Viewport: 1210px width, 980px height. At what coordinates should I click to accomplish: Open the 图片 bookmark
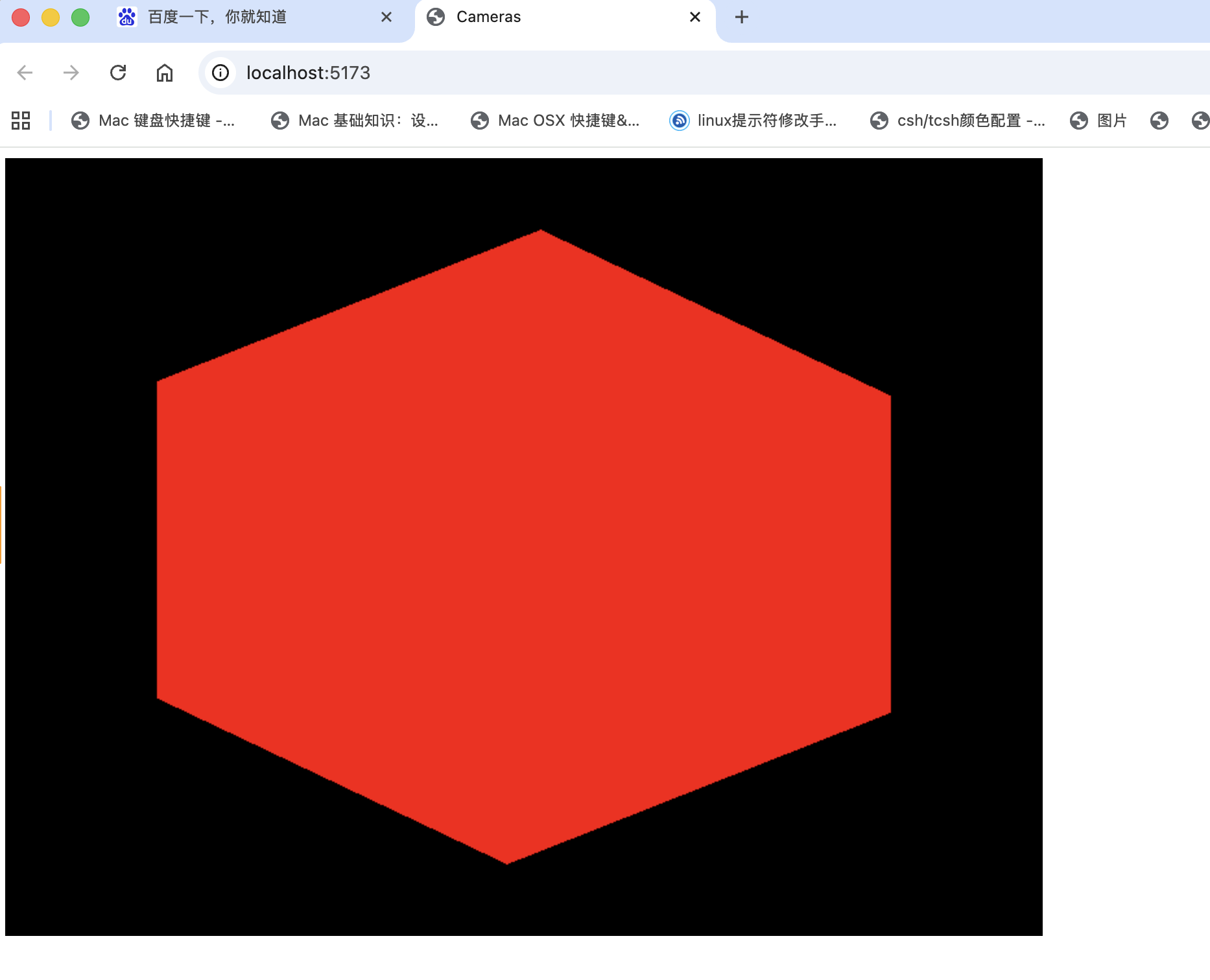pos(1098,121)
